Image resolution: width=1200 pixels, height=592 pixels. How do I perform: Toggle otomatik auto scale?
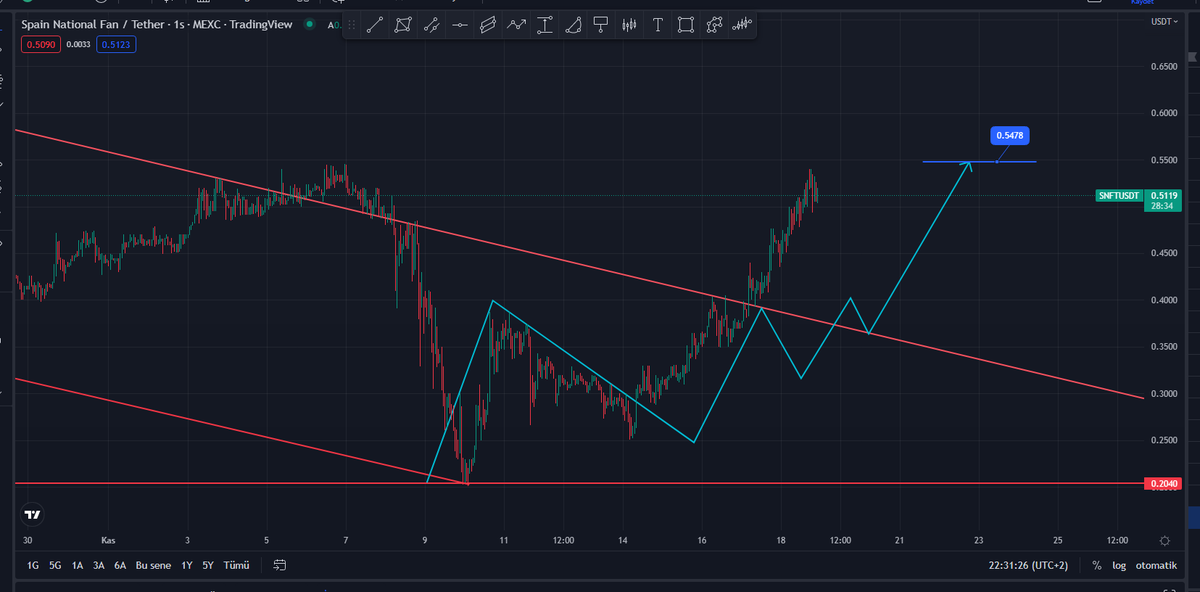(x=1156, y=565)
